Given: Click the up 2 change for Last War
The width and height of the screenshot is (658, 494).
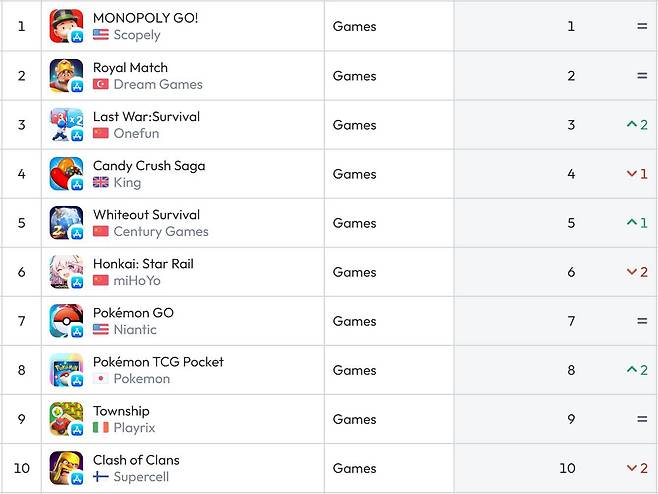Looking at the screenshot, I should [x=637, y=125].
